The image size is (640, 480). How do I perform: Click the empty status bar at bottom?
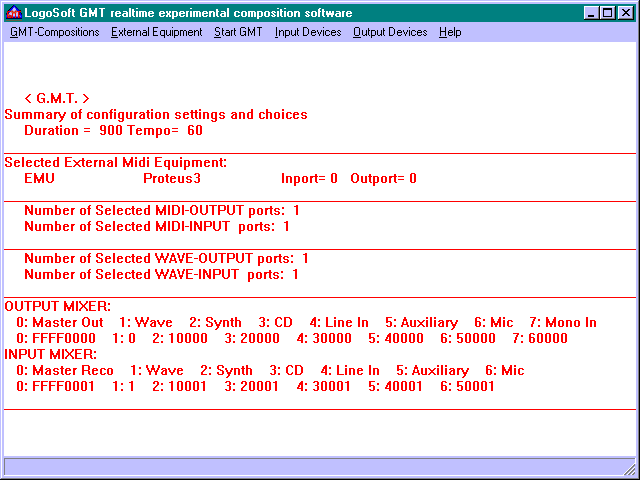(320, 467)
